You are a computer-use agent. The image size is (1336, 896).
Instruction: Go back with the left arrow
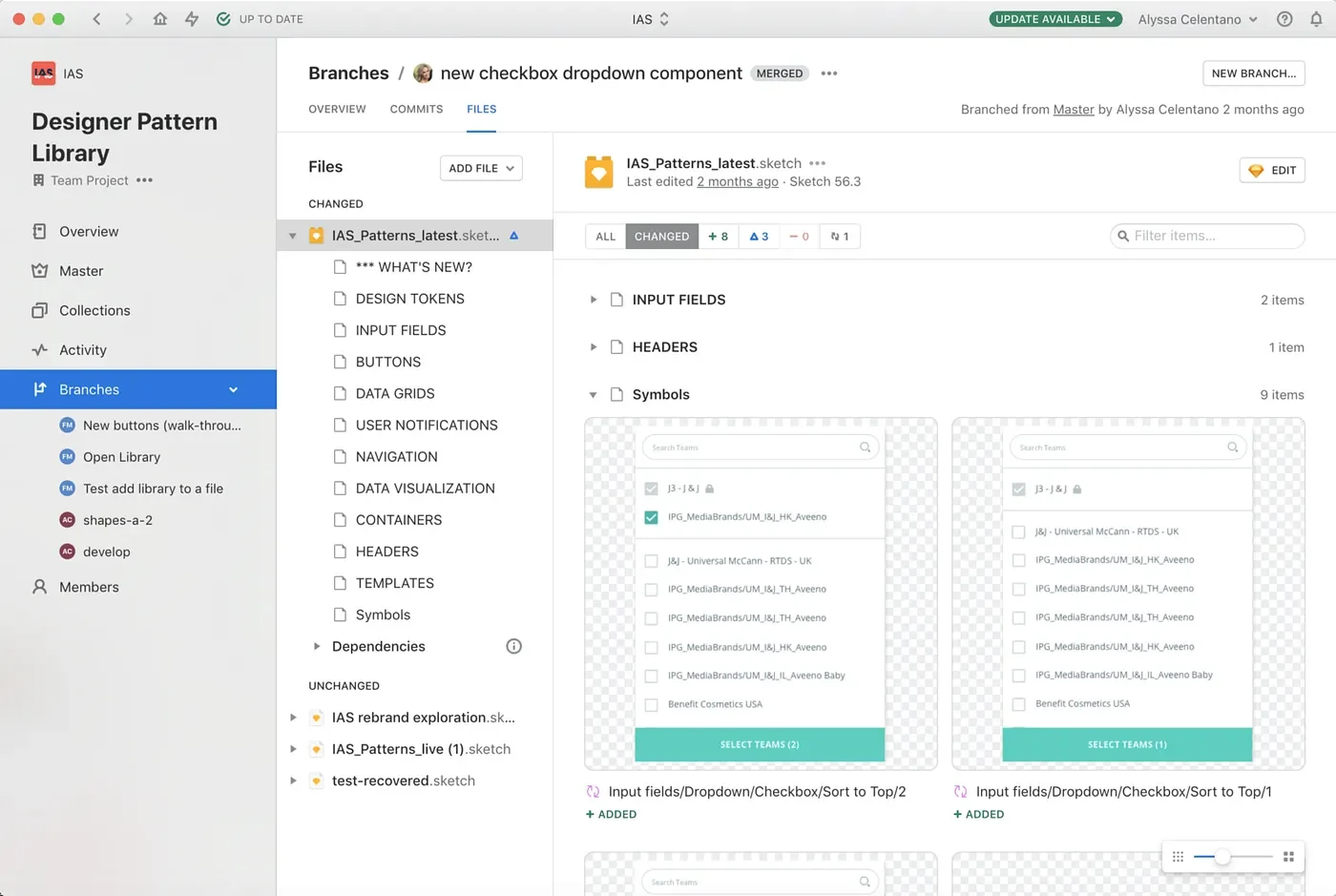point(97,19)
